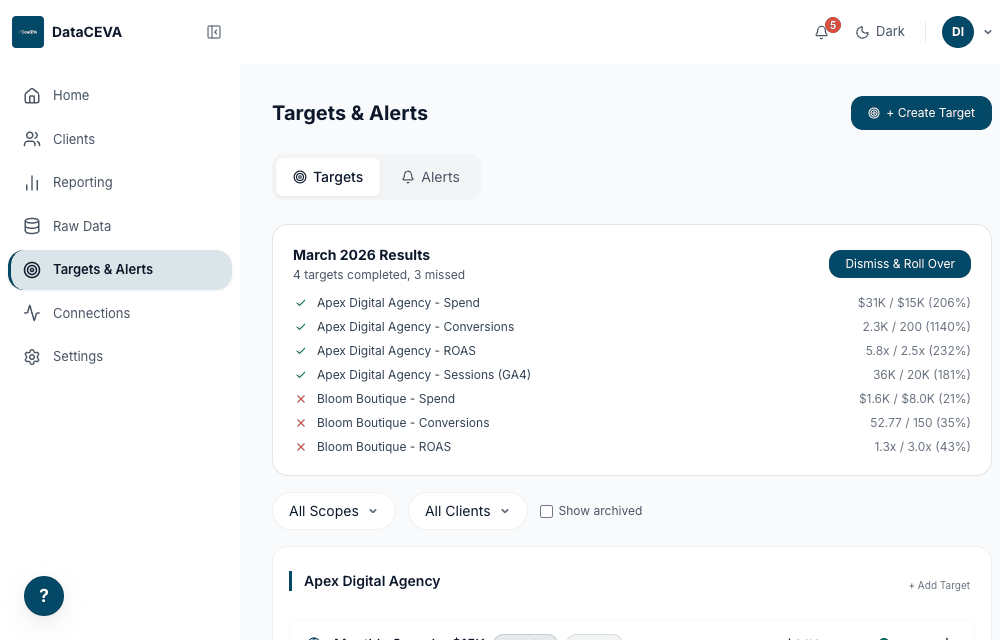Click the March 2026 Results heading
Image resolution: width=1000 pixels, height=640 pixels.
click(x=362, y=255)
